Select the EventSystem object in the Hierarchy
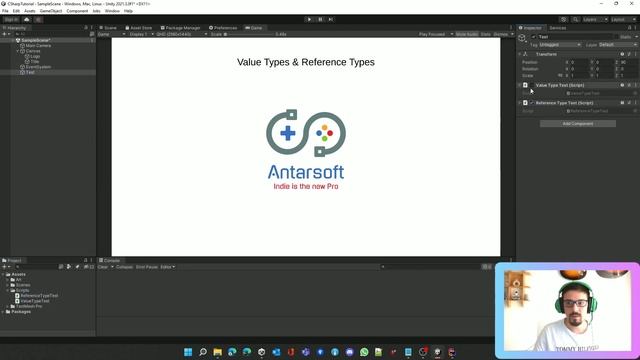Viewport: 640px width, 360px height. [38, 67]
